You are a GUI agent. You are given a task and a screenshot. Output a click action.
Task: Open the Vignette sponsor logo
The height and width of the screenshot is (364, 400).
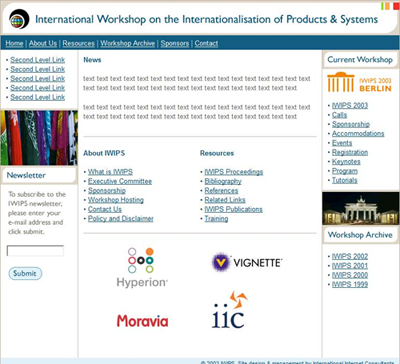click(x=247, y=262)
